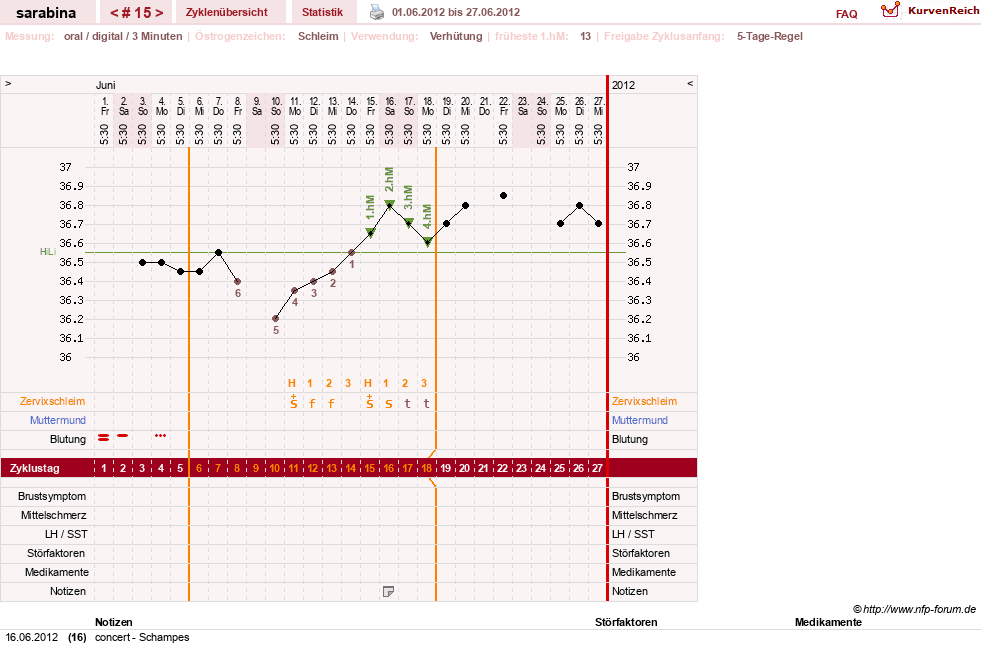Click the 1.hM green triangle marker
Screen dimensions: 981x661
pyautogui.click(x=370, y=233)
